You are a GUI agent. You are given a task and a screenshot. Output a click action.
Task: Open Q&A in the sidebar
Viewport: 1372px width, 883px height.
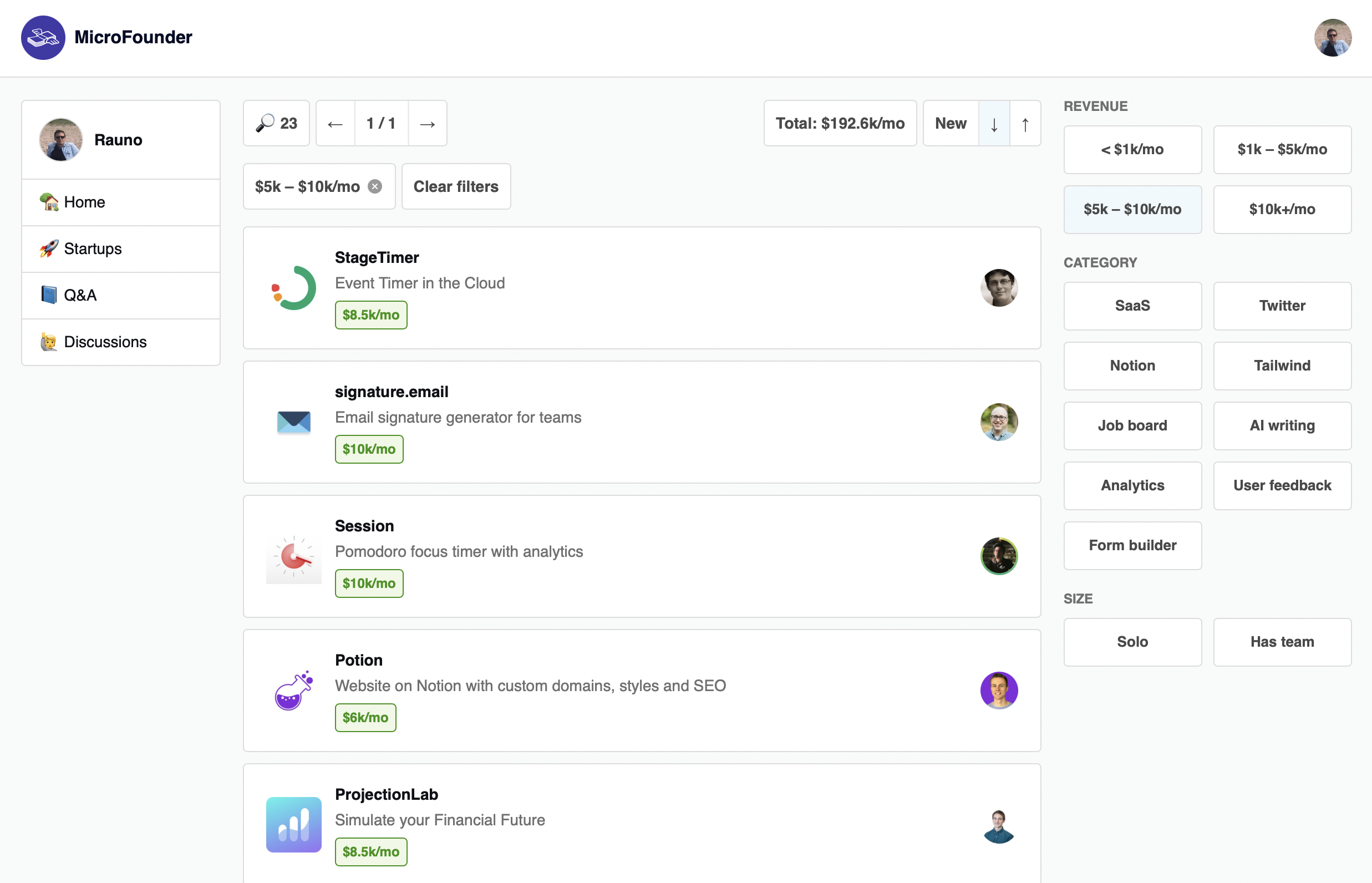(x=121, y=295)
